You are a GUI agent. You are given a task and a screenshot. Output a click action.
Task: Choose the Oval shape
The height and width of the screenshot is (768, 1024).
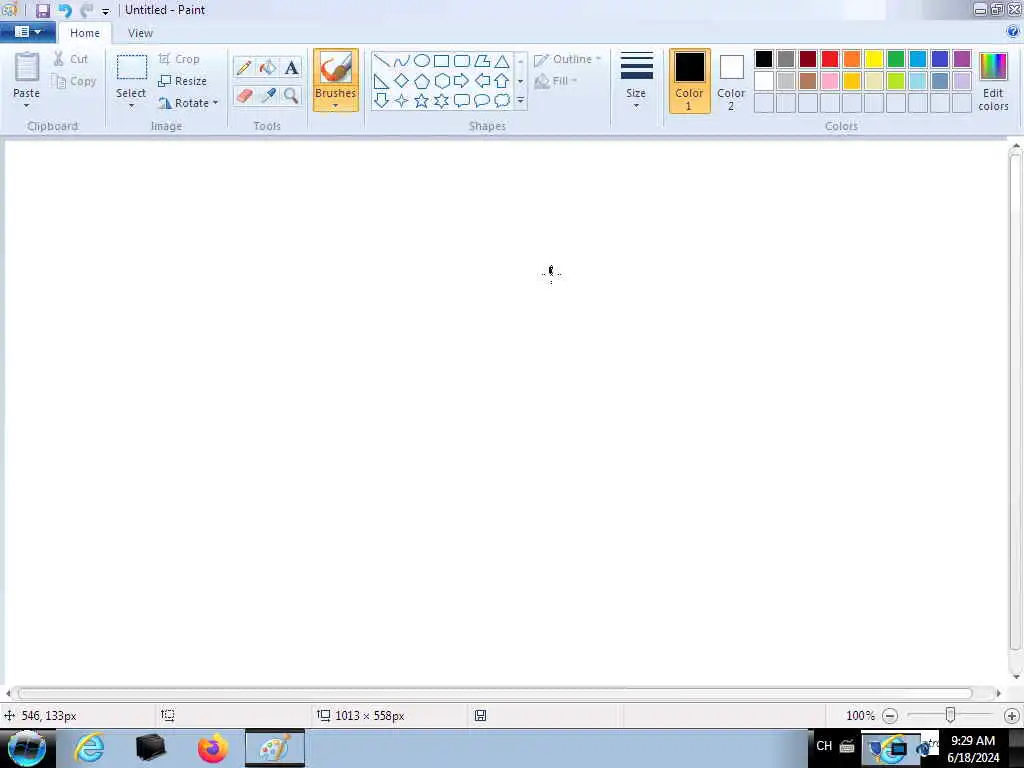click(422, 61)
